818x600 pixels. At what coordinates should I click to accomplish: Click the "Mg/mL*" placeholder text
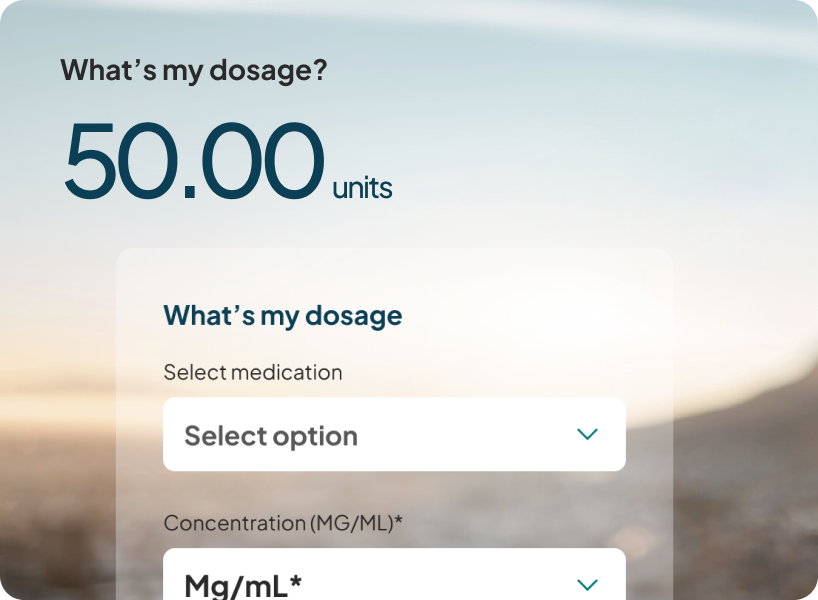coord(243,585)
